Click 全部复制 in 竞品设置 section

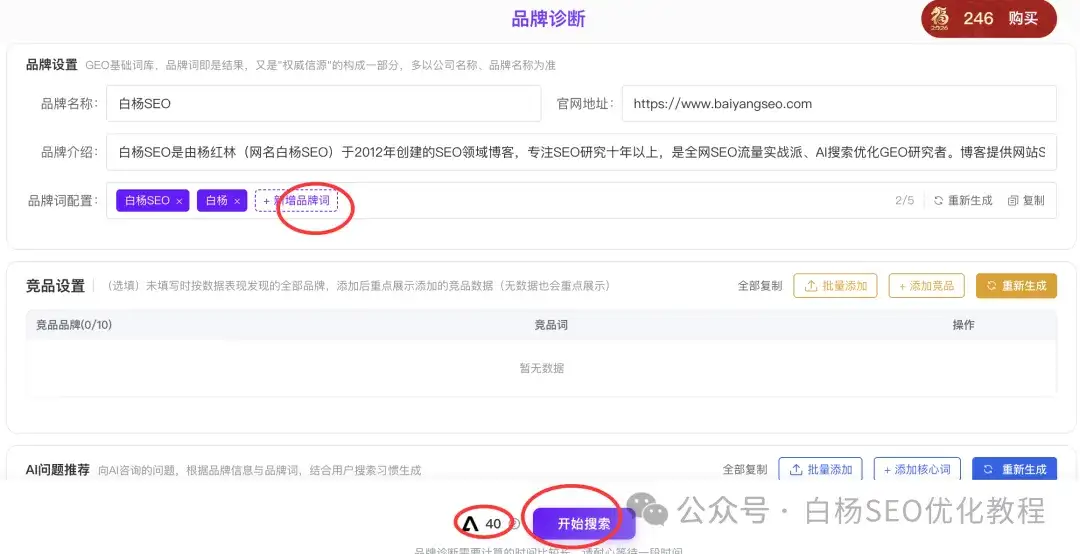click(760, 285)
